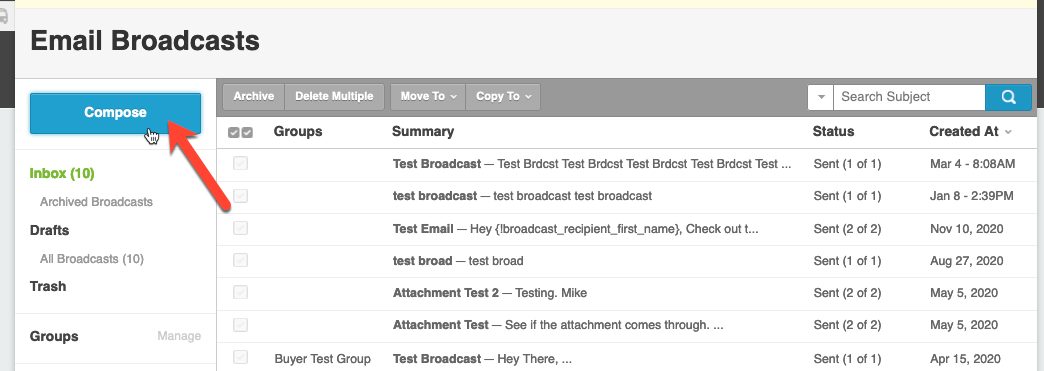This screenshot has height=371, width=1044.
Task: Open the Move To dropdown
Action: tap(428, 97)
